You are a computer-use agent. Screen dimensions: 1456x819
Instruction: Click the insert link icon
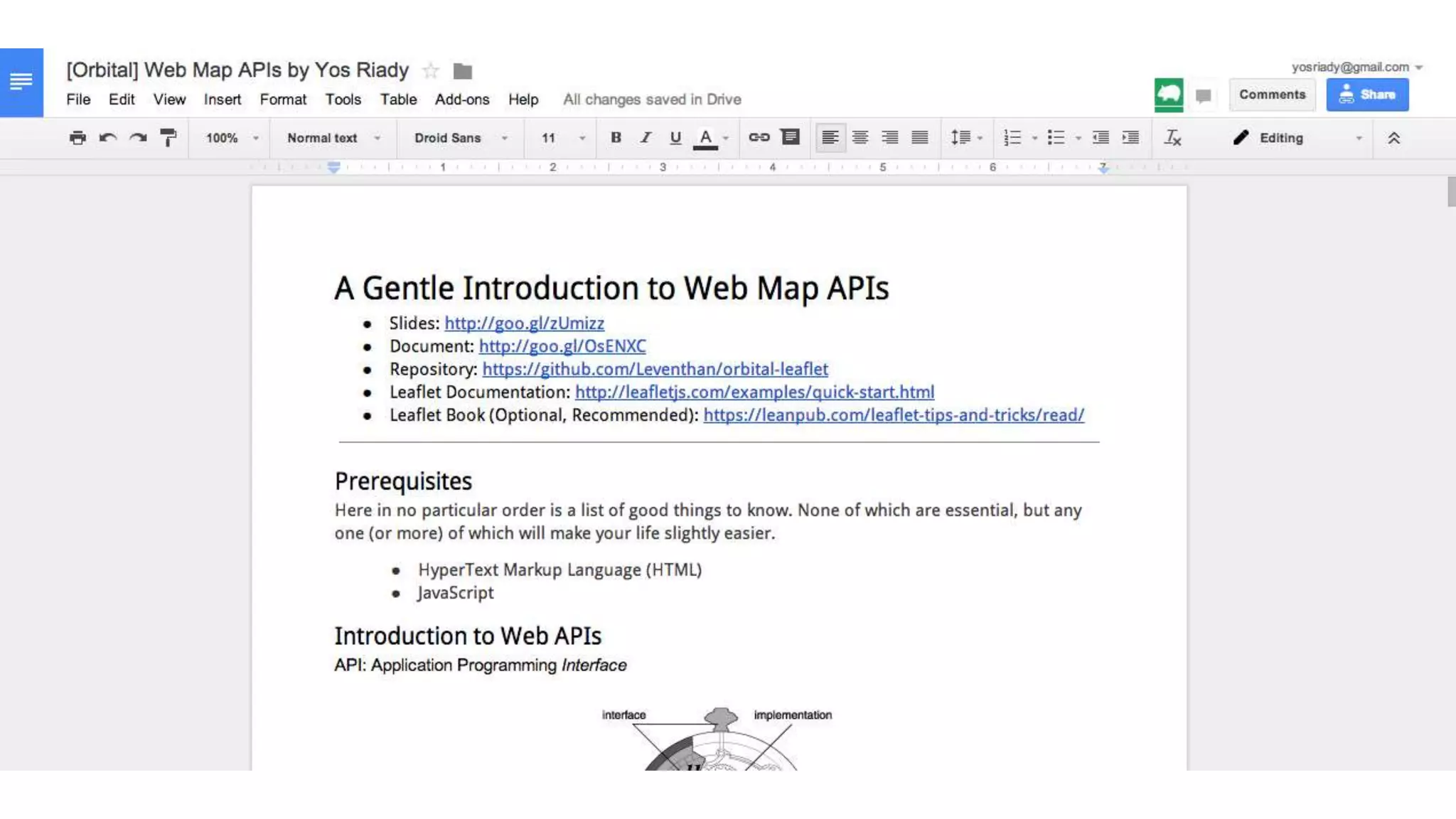[x=759, y=137]
